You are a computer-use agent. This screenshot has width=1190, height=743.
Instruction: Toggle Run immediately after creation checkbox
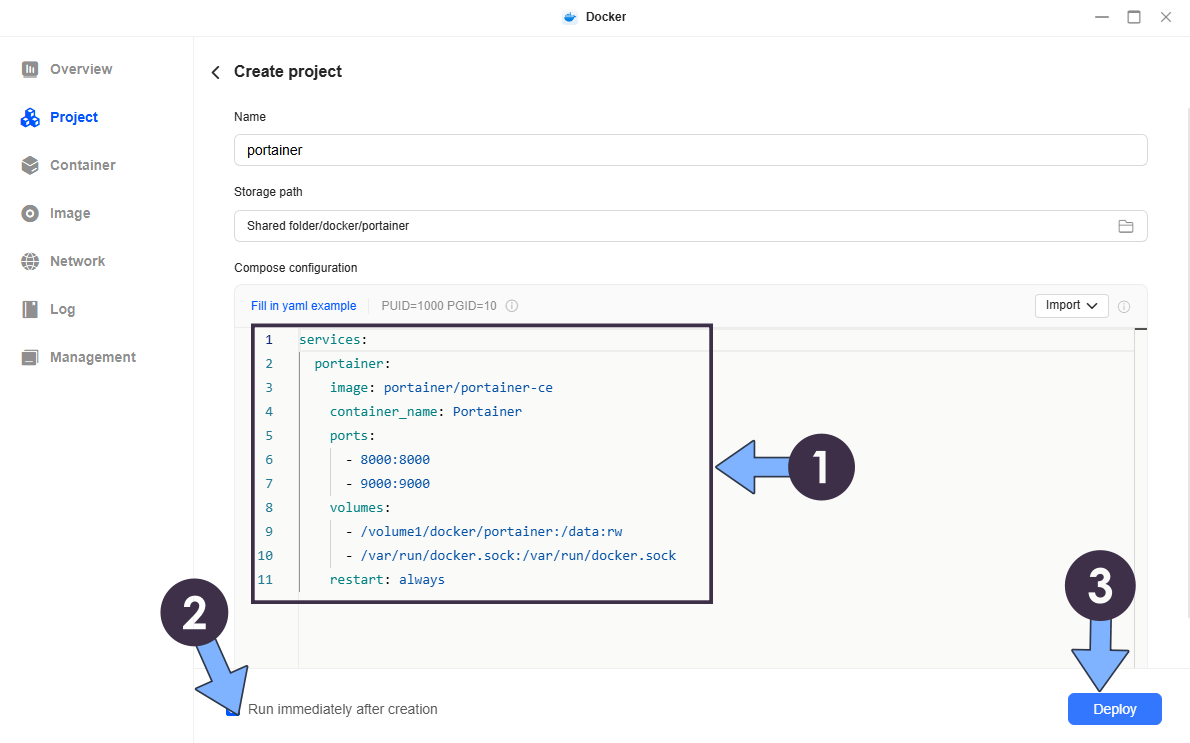[x=233, y=709]
